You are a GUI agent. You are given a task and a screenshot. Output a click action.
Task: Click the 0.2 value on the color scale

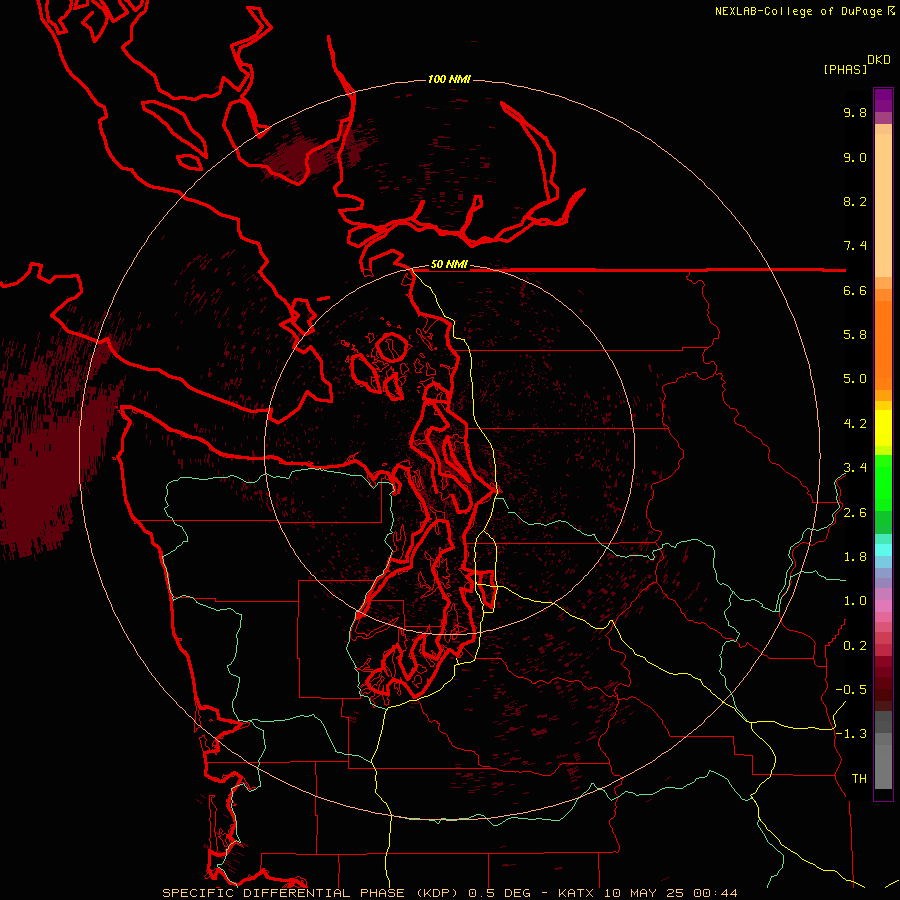click(x=855, y=646)
